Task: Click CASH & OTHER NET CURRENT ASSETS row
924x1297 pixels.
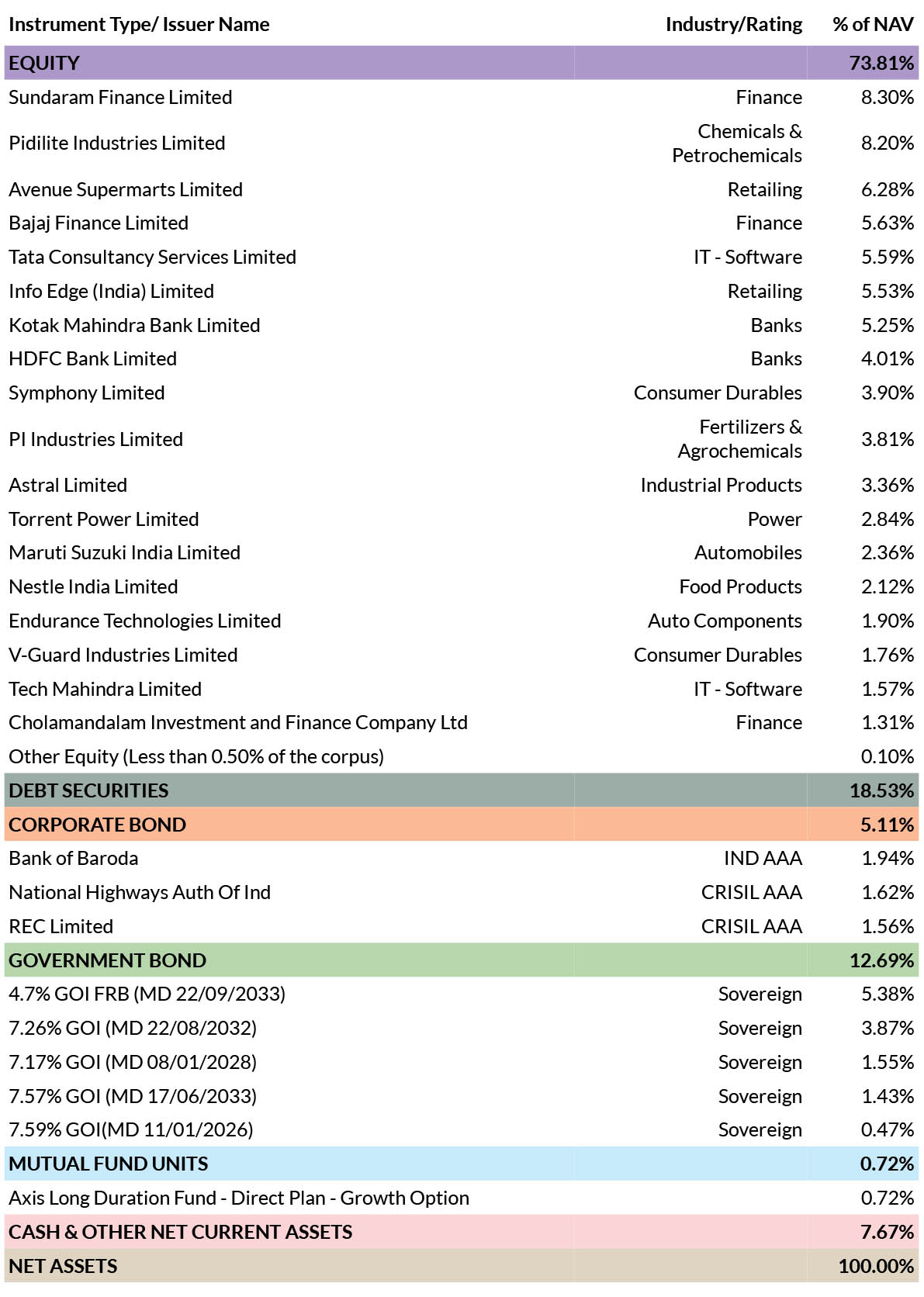Action: [x=462, y=1232]
